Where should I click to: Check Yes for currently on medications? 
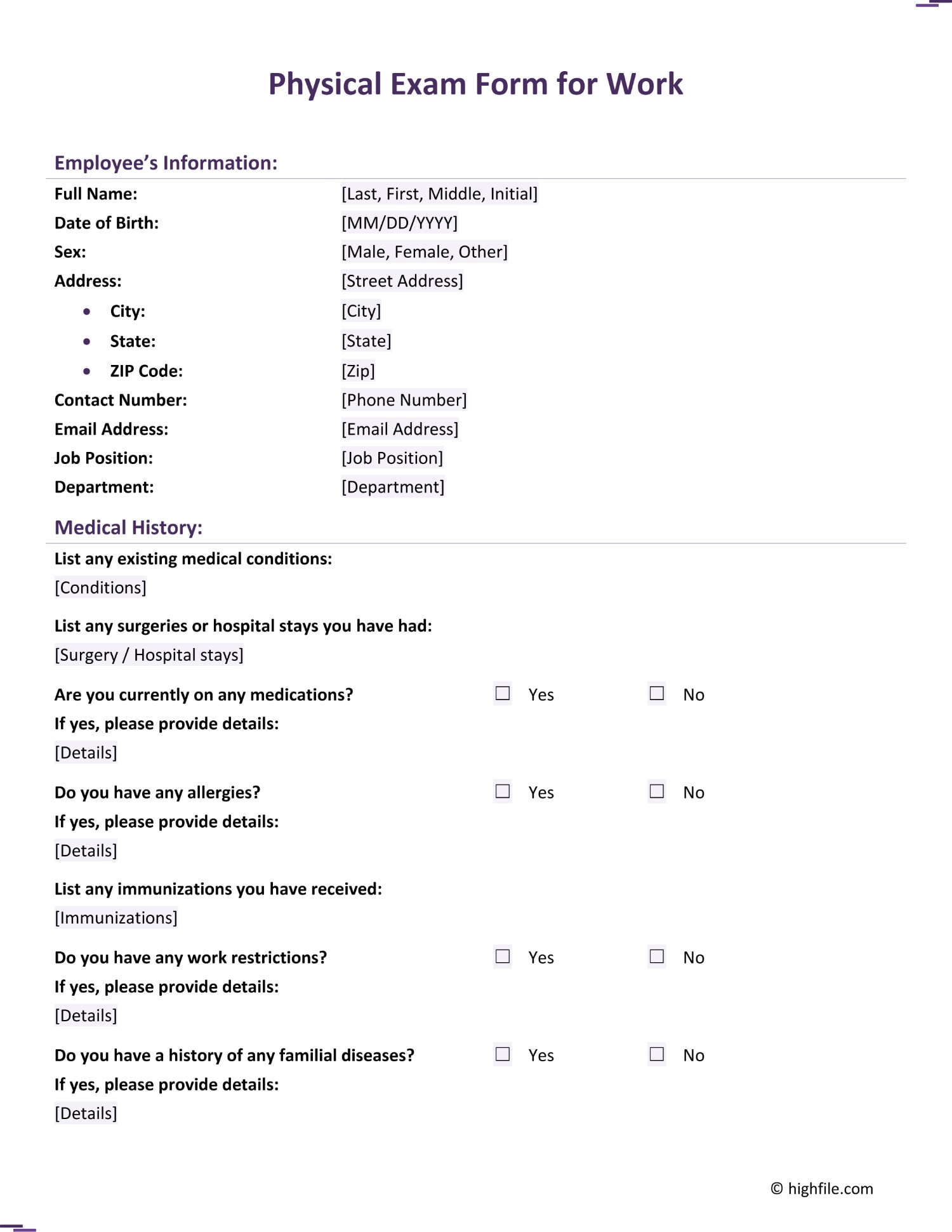coord(503,693)
